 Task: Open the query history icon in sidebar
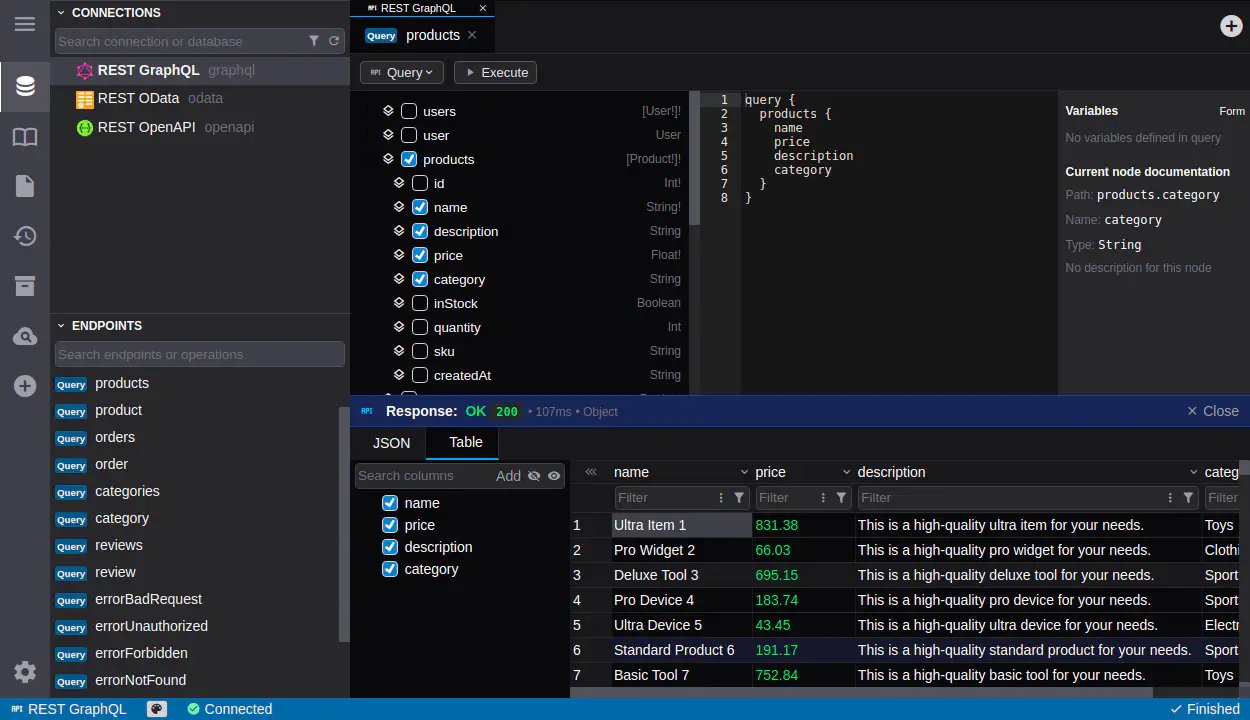(x=25, y=237)
